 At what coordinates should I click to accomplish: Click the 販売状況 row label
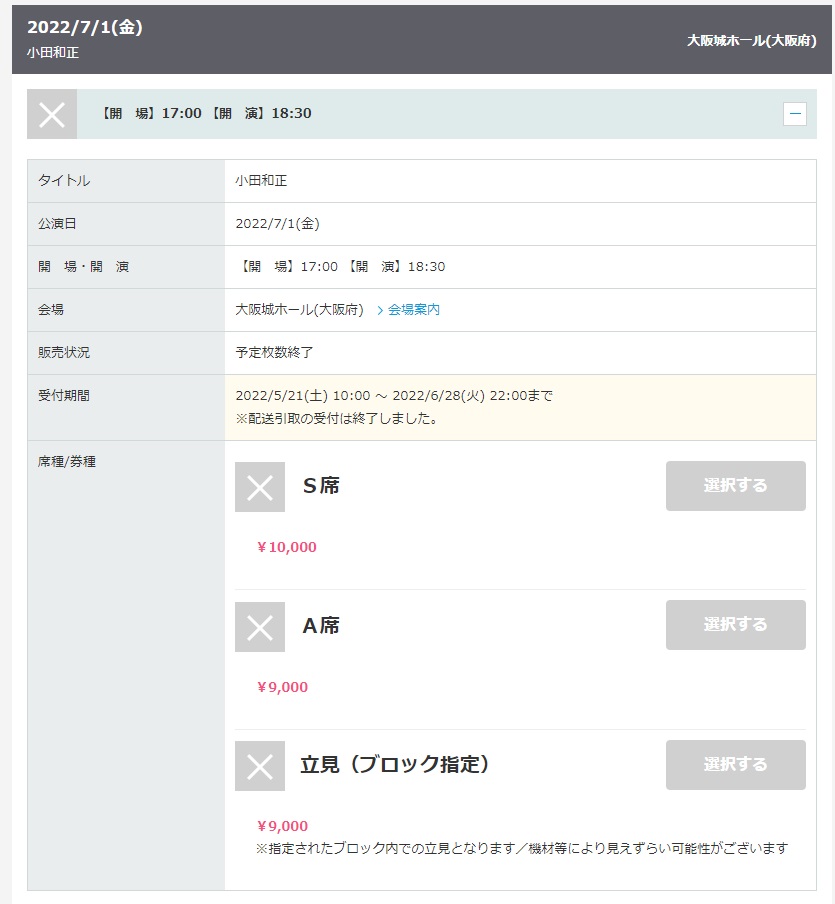point(64,352)
